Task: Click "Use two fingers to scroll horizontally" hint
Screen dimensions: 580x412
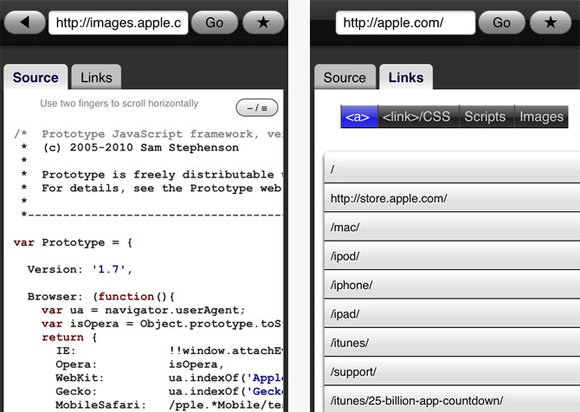Action: click(x=119, y=104)
